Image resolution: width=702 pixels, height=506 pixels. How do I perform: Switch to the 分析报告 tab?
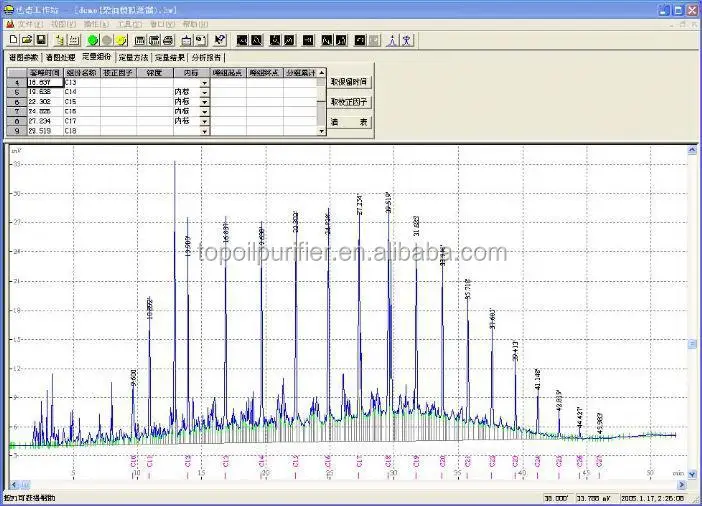pyautogui.click(x=206, y=58)
